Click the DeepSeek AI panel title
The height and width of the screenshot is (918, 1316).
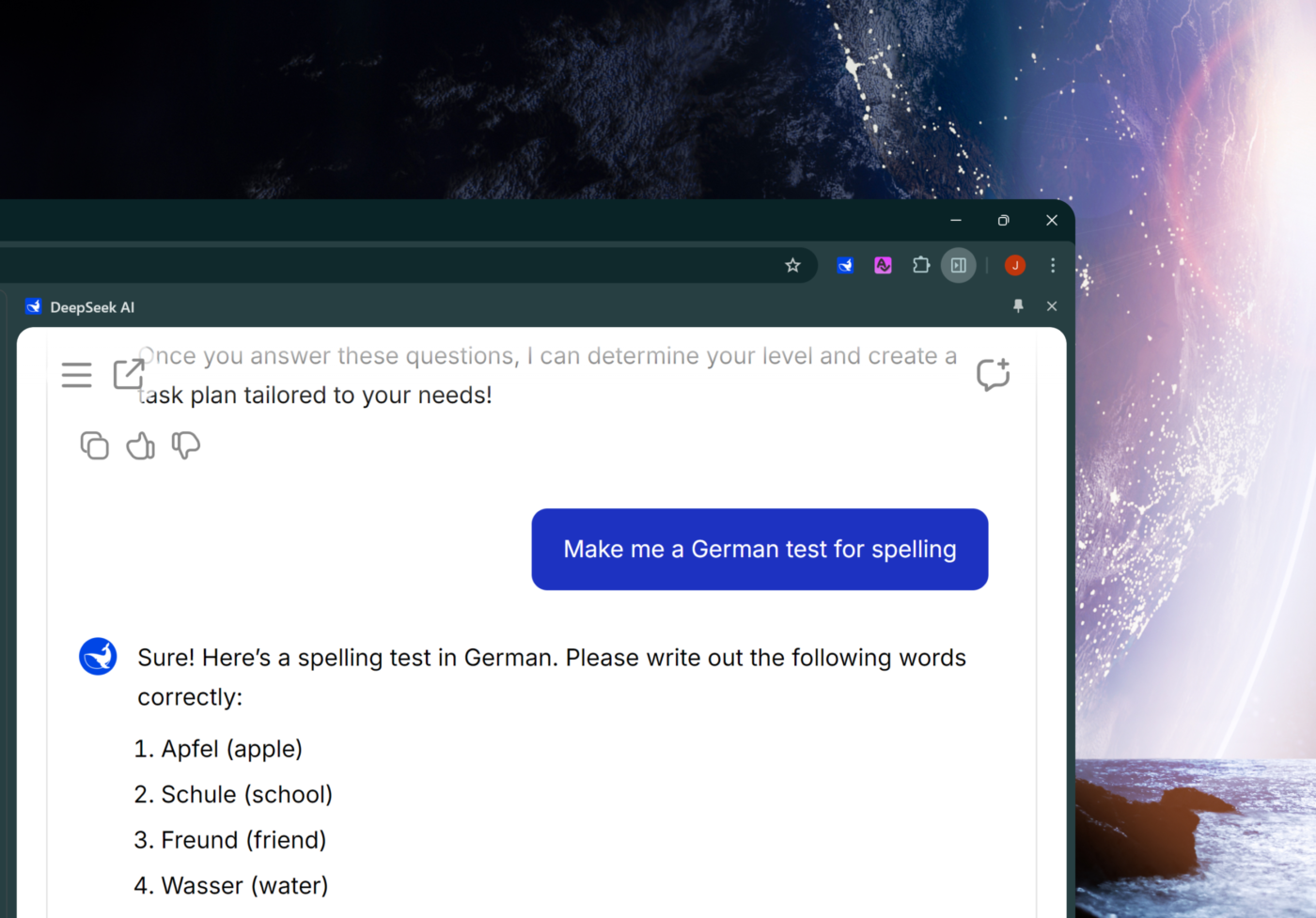tap(92, 307)
